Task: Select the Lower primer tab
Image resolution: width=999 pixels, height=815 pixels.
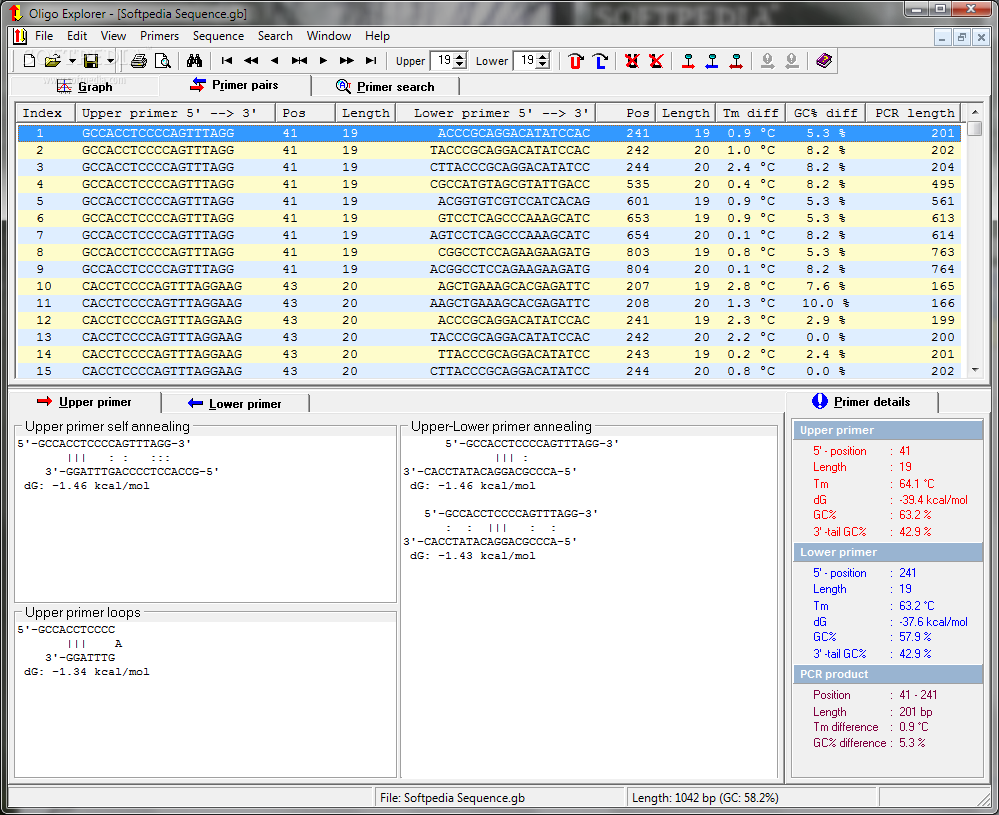Action: point(235,403)
